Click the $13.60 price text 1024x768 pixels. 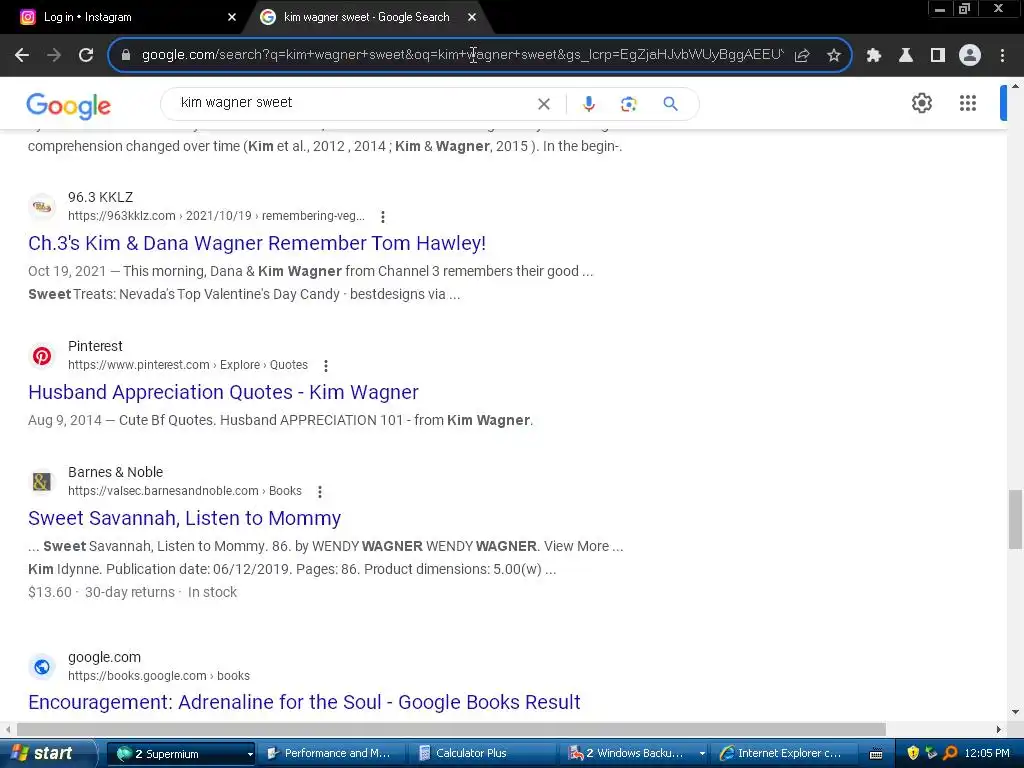point(50,592)
